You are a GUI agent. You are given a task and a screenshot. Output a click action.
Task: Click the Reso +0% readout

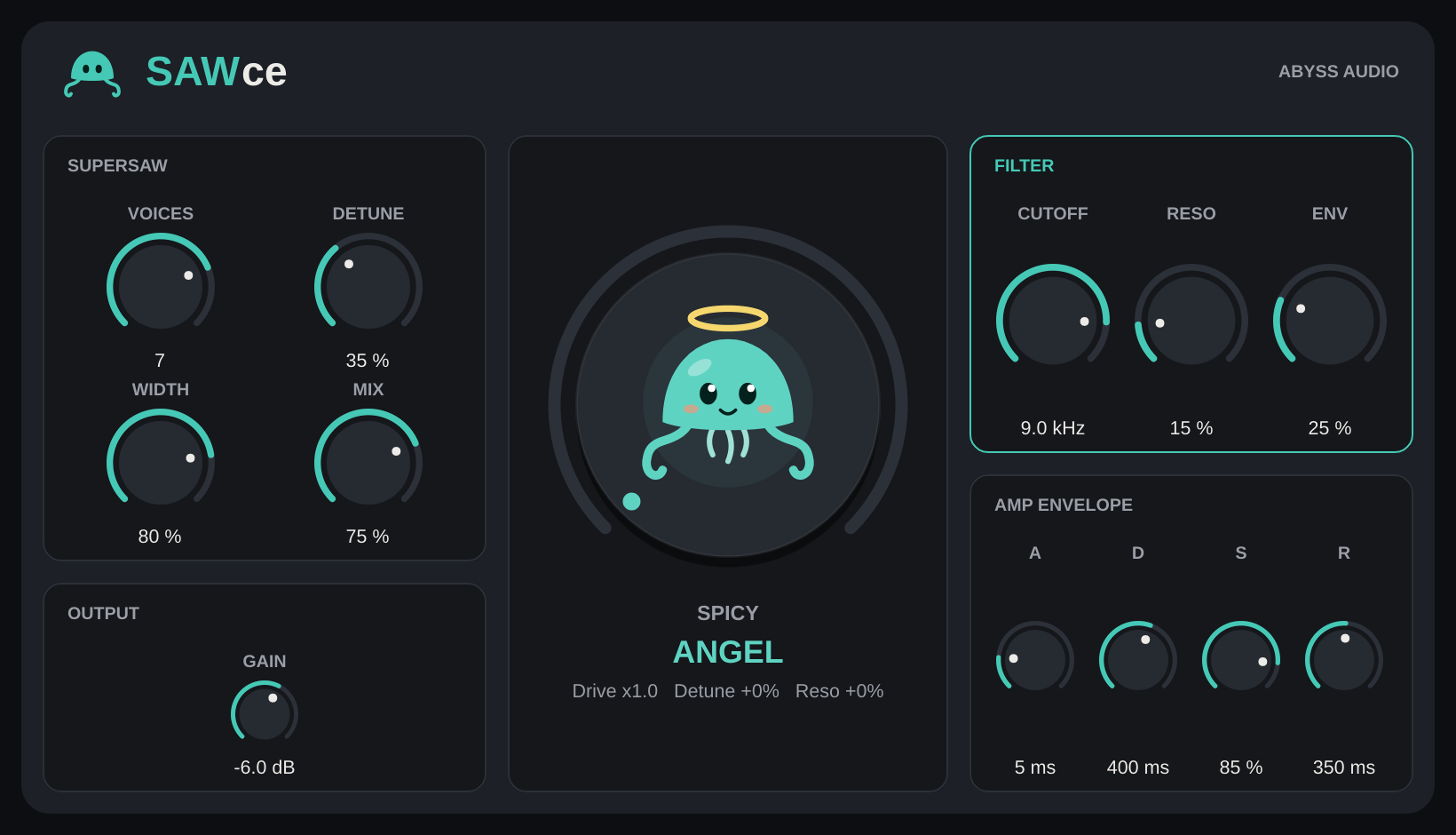(x=840, y=691)
